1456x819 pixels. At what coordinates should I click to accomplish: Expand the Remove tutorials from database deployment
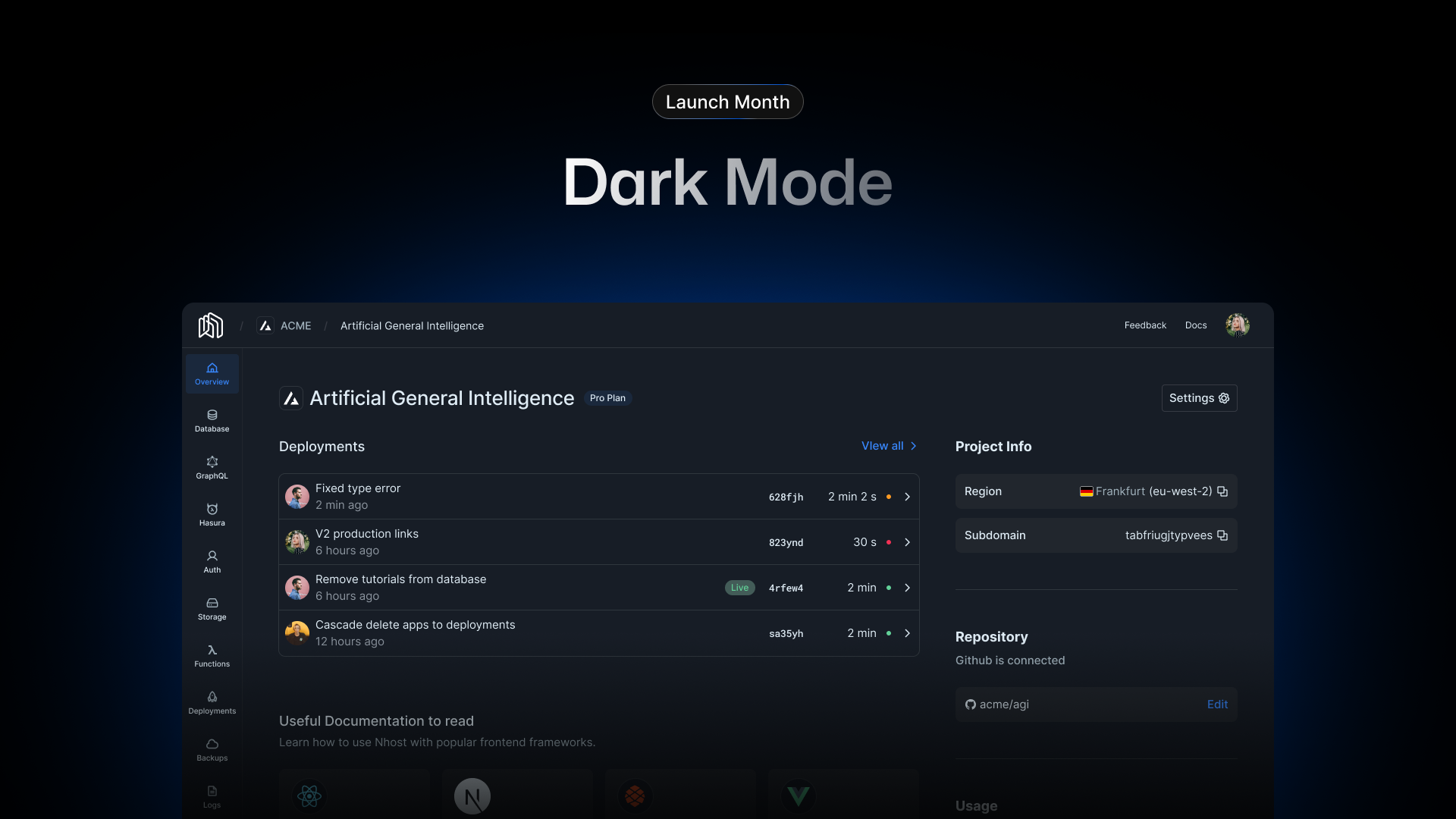[907, 588]
